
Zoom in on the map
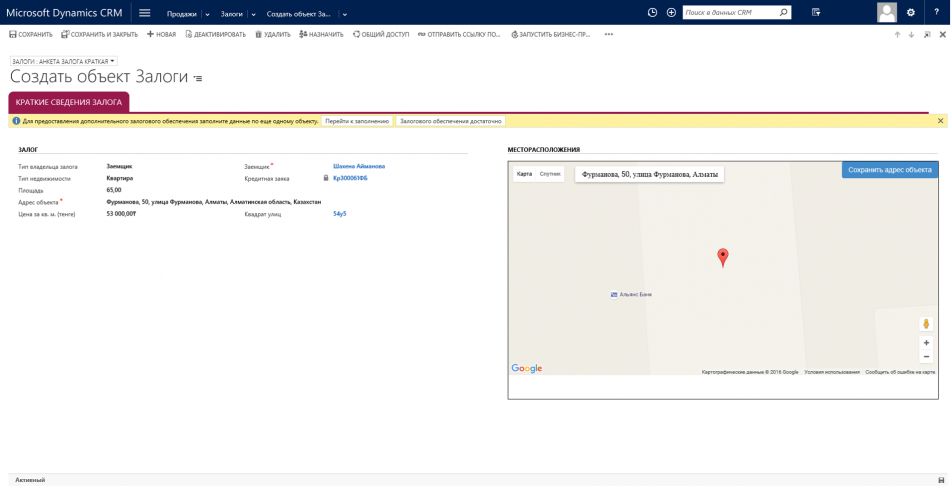pyautogui.click(x=926, y=343)
